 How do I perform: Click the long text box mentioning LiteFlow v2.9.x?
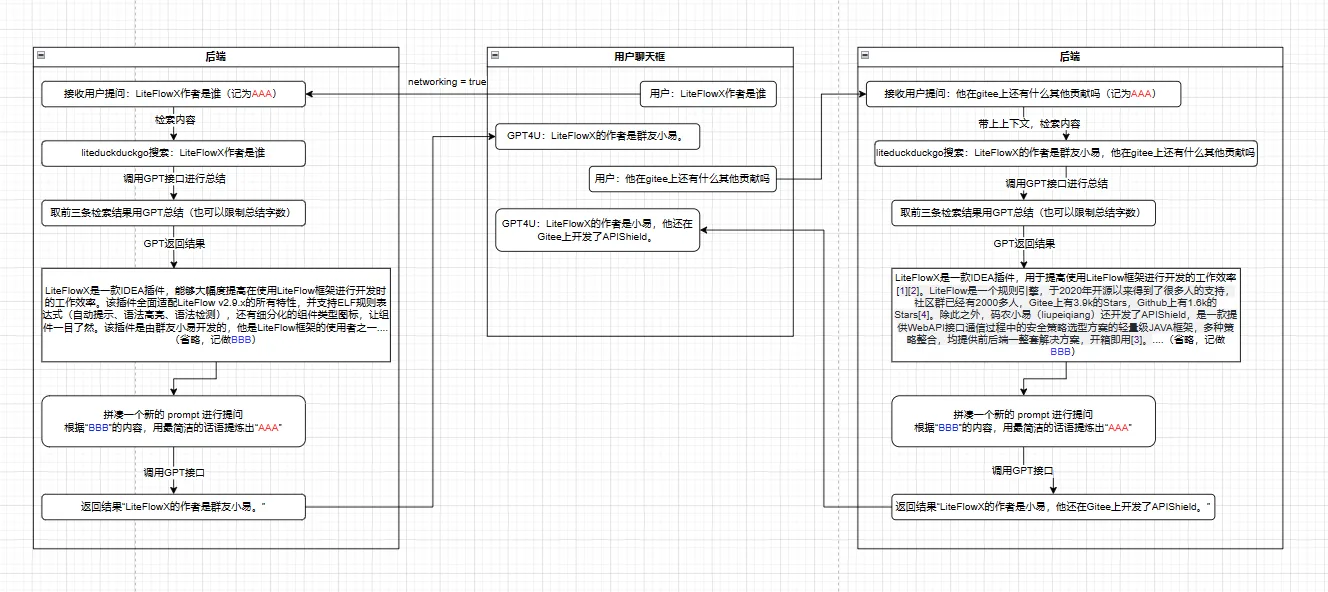point(216,314)
